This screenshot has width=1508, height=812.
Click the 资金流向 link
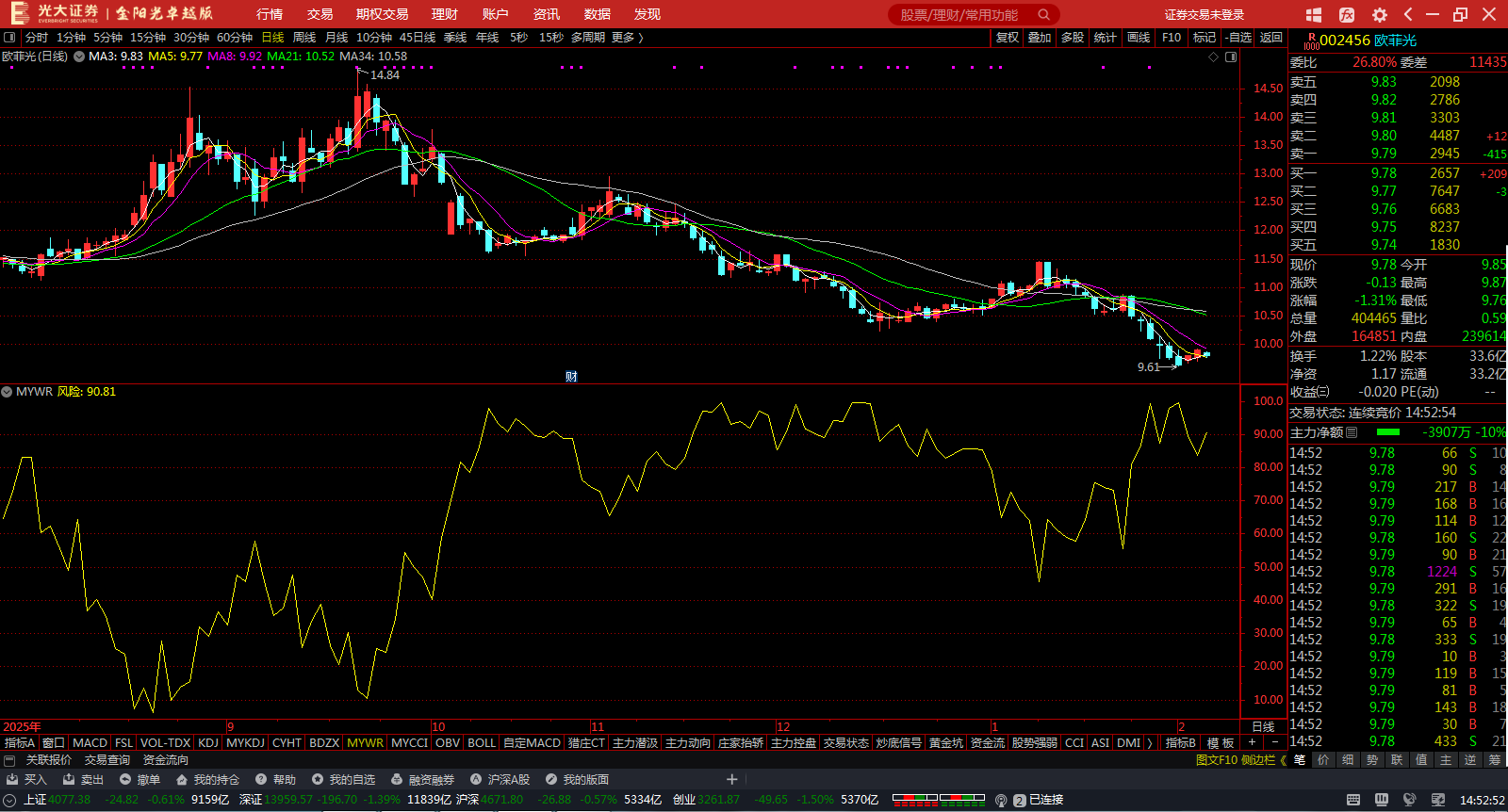coord(166,760)
